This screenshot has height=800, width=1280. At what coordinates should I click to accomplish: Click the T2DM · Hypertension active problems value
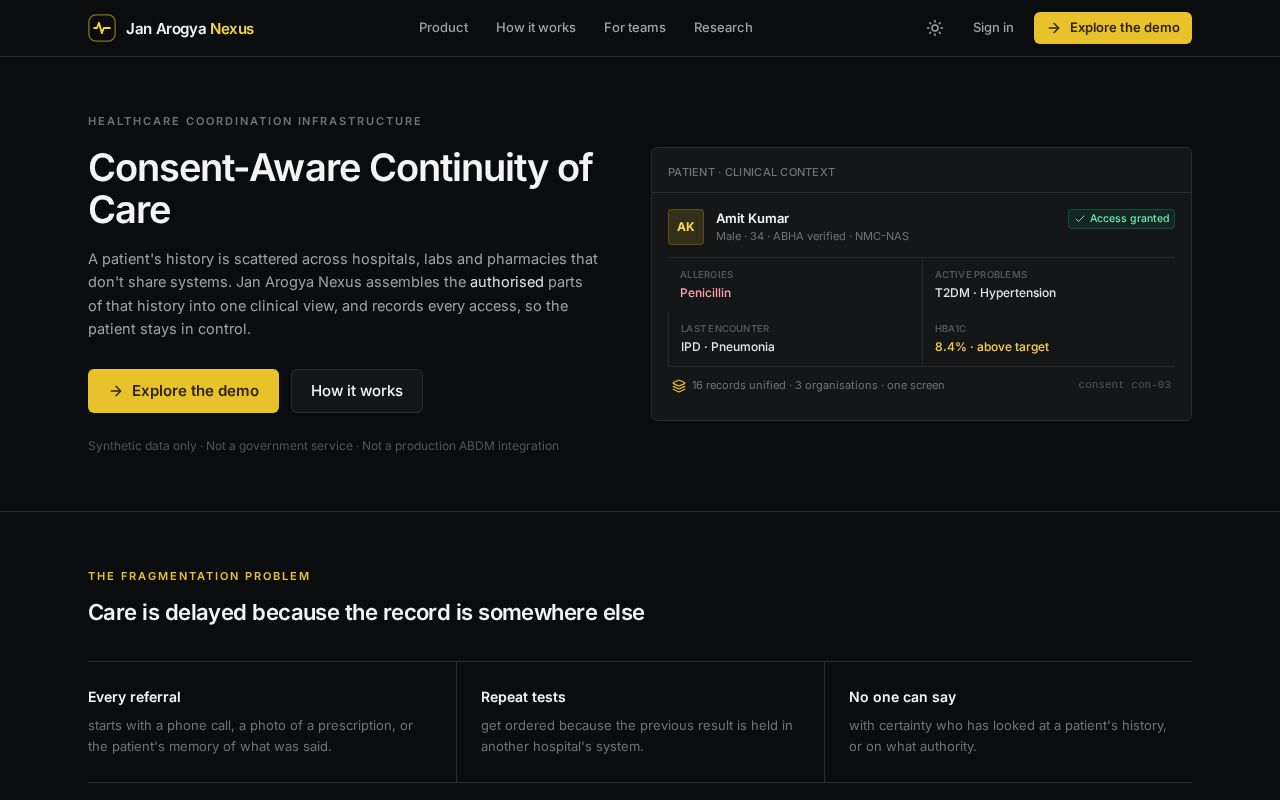995,293
